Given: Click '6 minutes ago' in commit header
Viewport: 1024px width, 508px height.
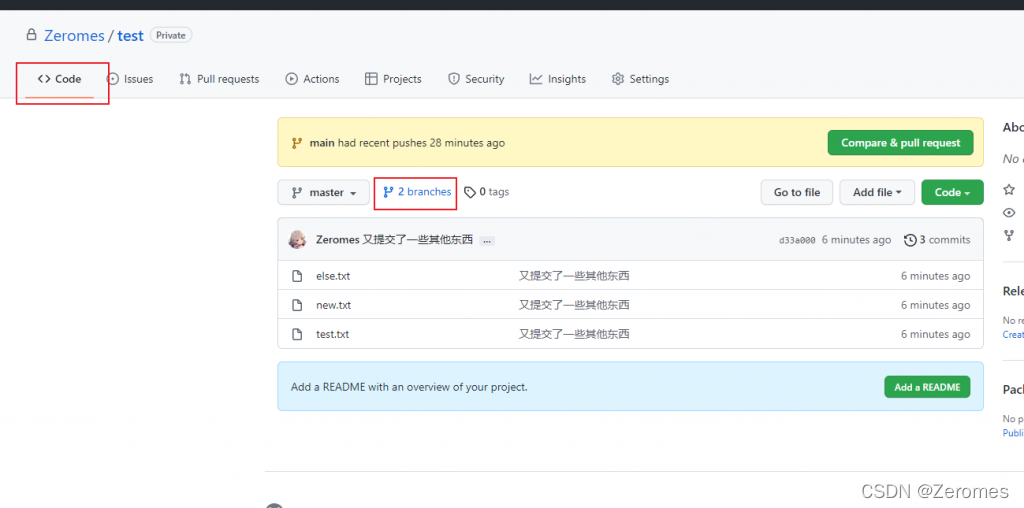Looking at the screenshot, I should 856,240.
